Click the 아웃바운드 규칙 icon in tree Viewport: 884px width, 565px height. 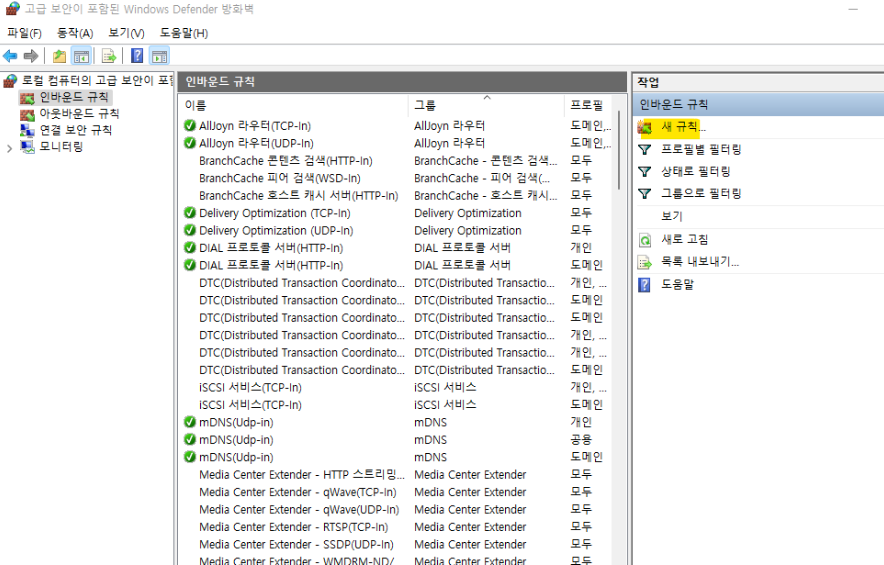(x=27, y=114)
